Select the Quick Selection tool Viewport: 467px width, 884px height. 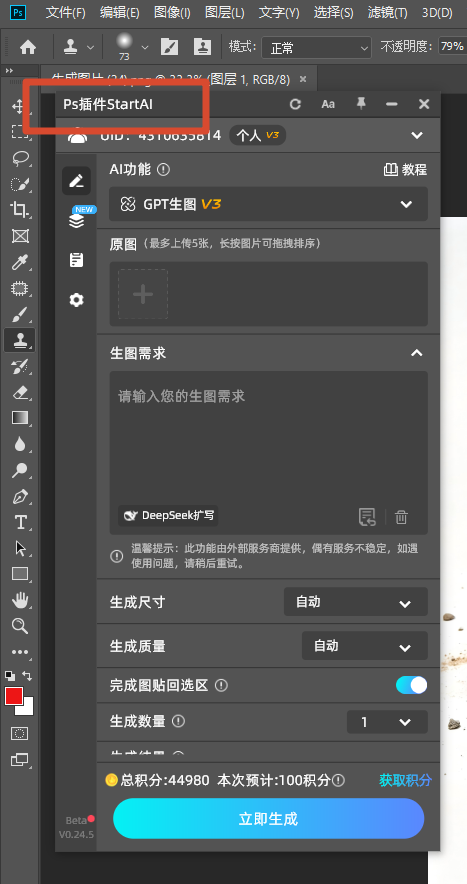pos(20,184)
